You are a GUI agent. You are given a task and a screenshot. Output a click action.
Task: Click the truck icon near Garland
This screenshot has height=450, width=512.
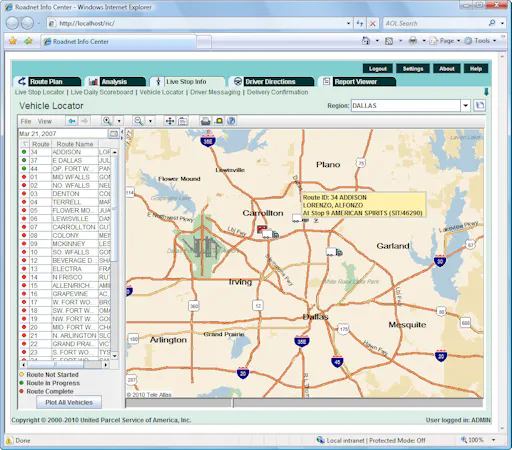pyautogui.click(x=334, y=252)
